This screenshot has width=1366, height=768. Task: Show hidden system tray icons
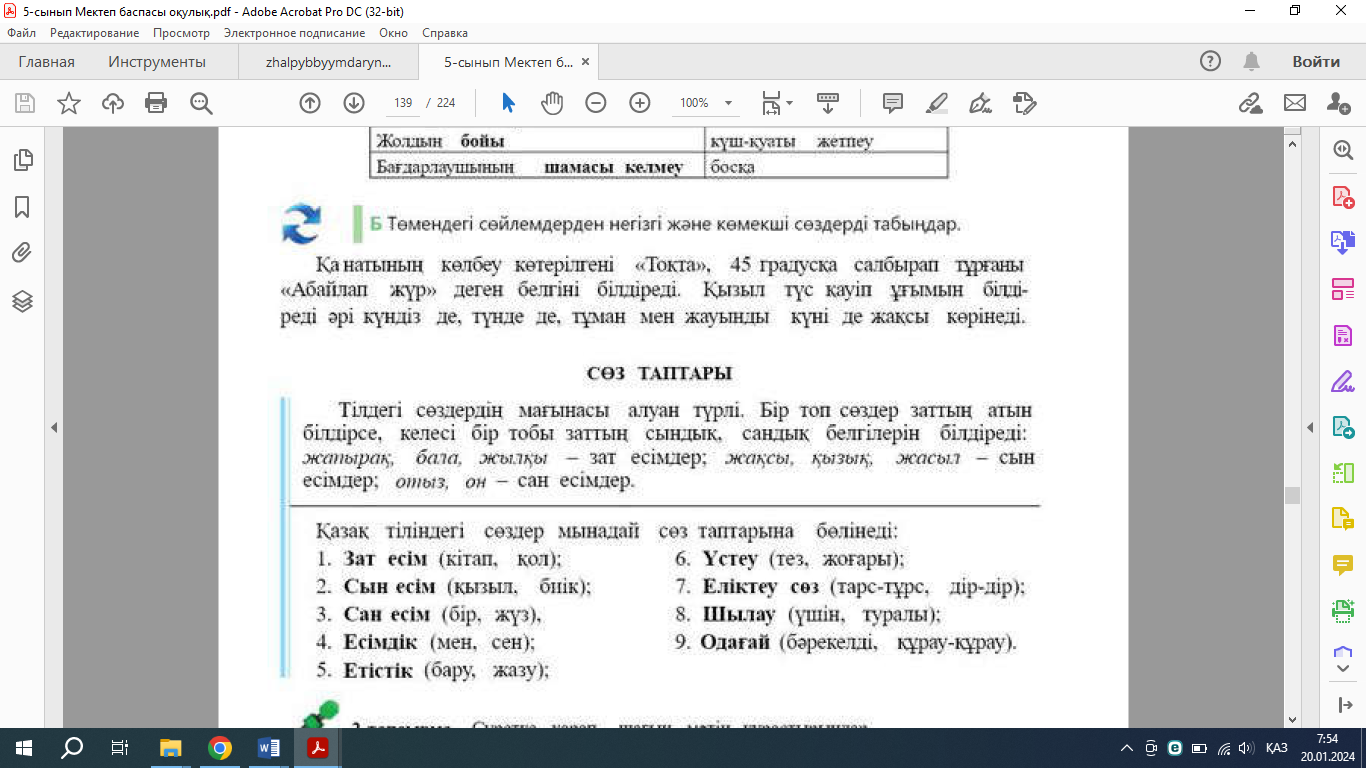(x=1127, y=747)
